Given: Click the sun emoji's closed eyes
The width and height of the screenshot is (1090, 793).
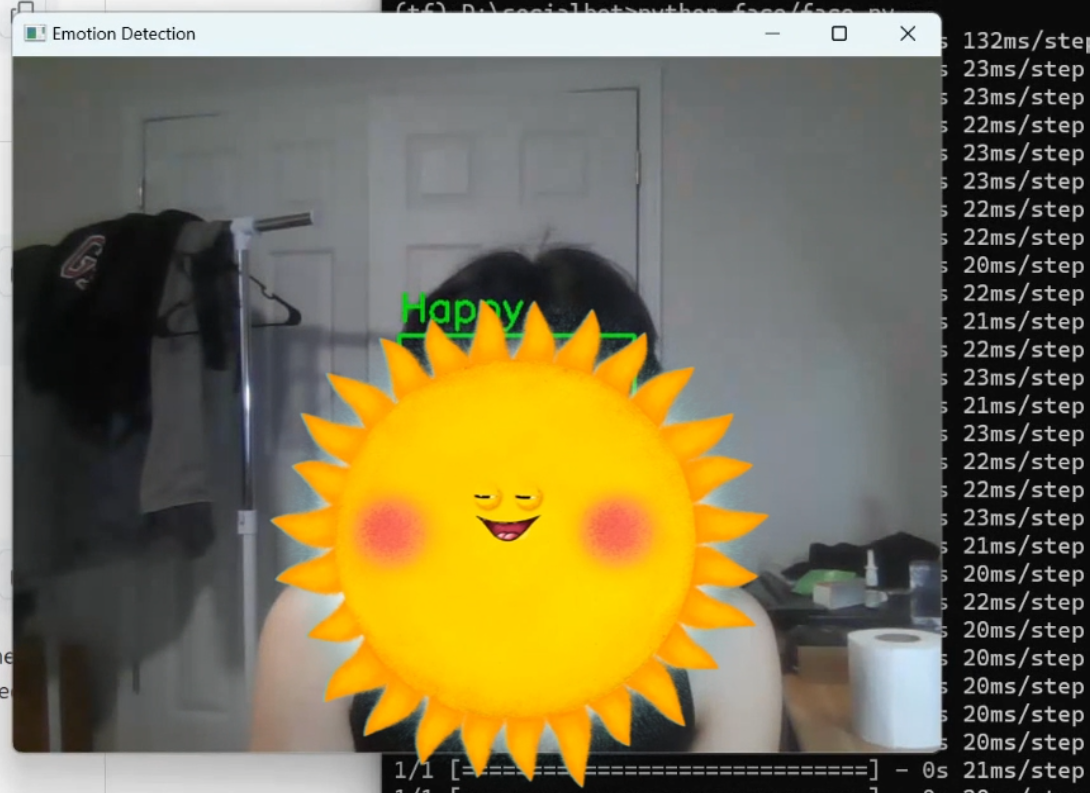Looking at the screenshot, I should coord(507,497).
